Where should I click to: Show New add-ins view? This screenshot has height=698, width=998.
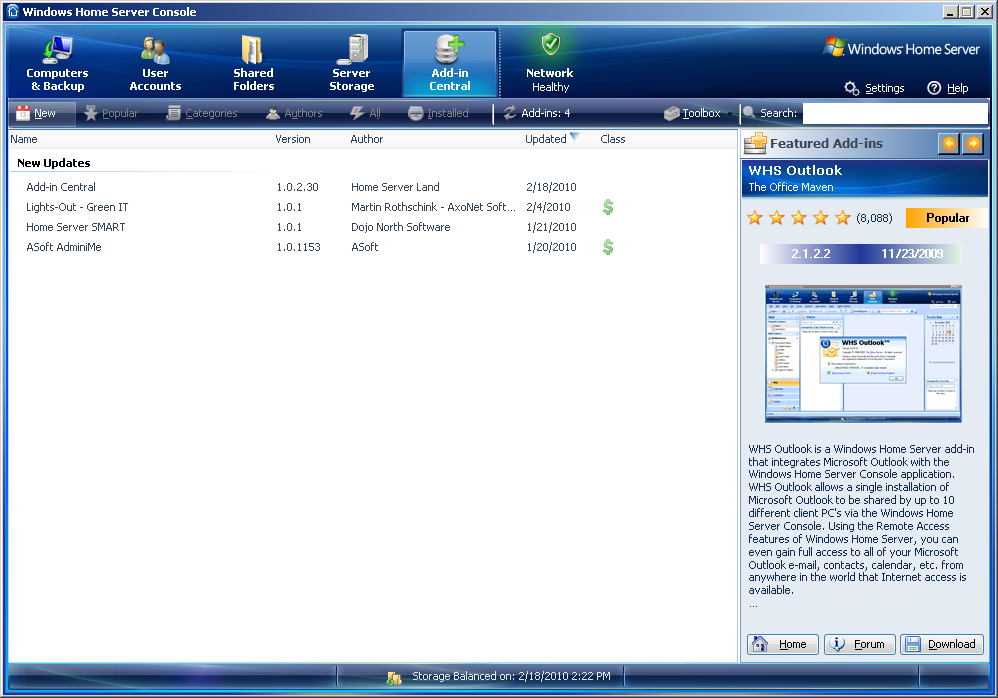(42, 113)
